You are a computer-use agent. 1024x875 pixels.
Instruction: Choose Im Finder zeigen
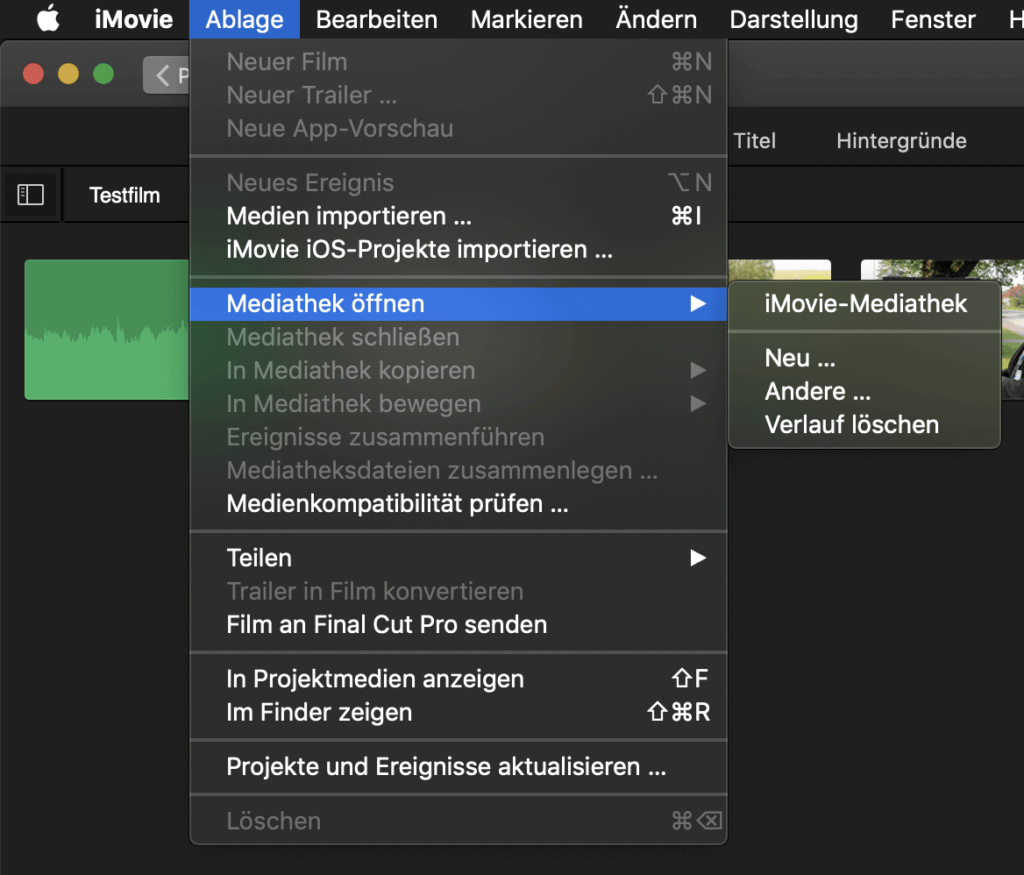click(320, 713)
